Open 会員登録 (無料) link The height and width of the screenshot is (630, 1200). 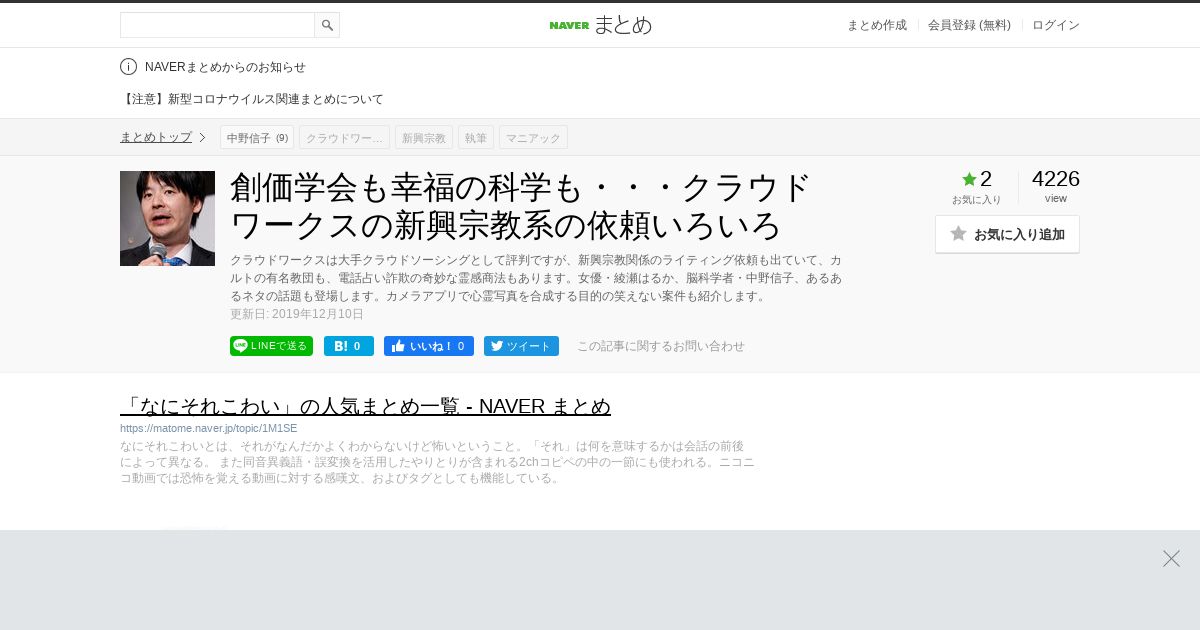click(969, 25)
